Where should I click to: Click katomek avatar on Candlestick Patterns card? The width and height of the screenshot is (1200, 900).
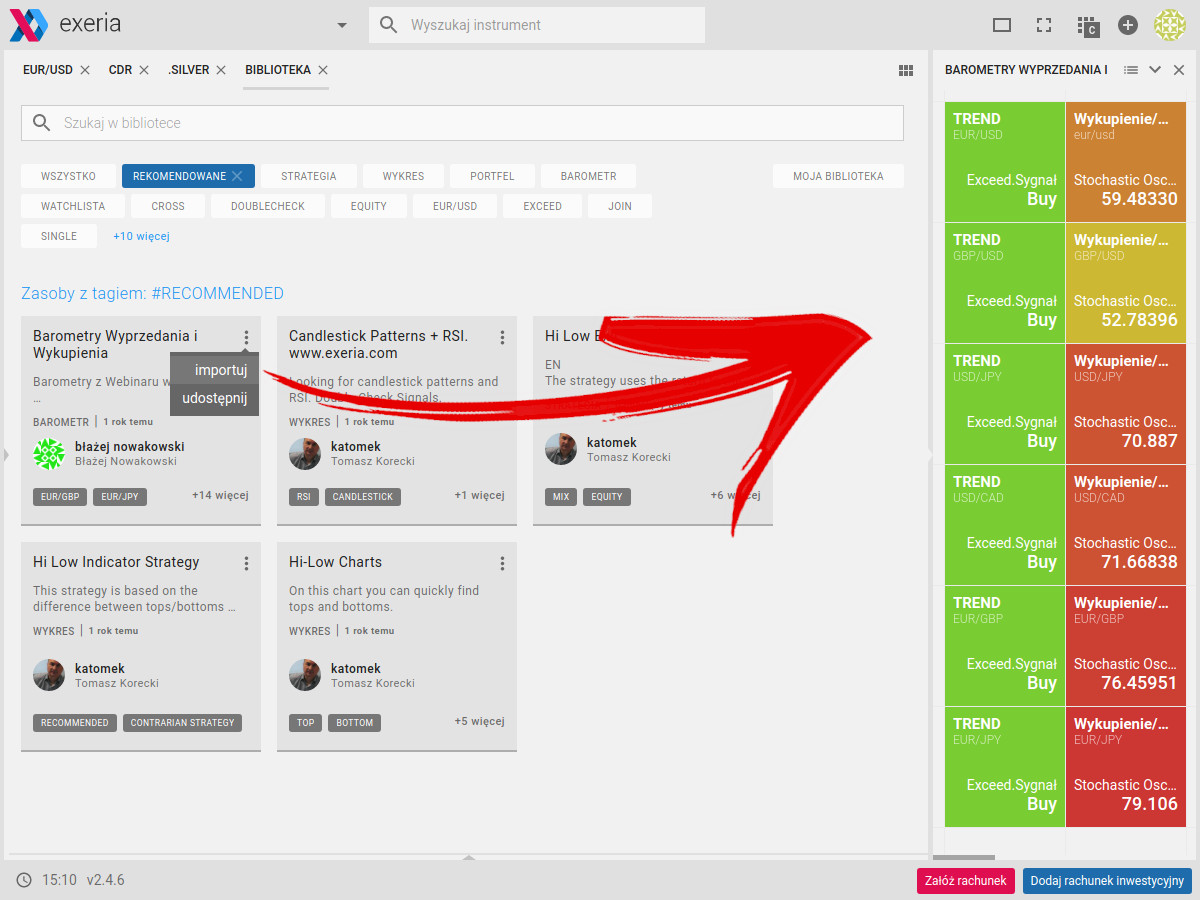tap(305, 453)
